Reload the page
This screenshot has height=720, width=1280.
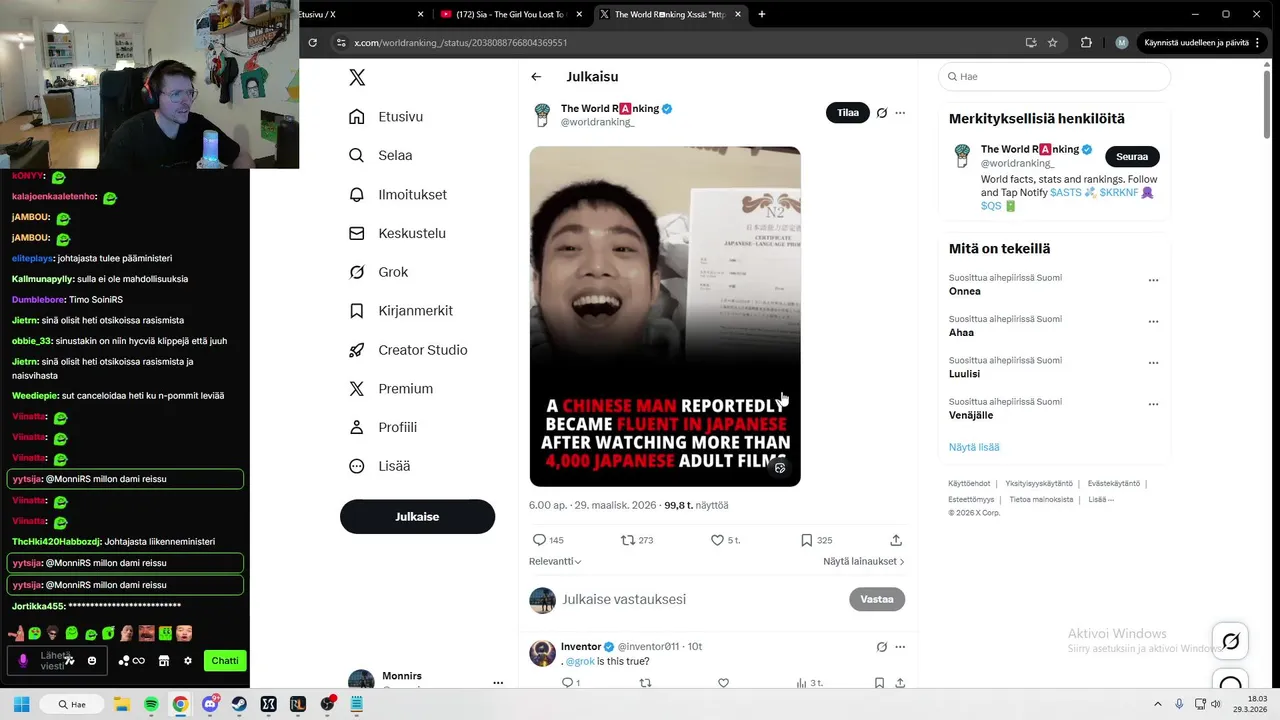[x=313, y=43]
